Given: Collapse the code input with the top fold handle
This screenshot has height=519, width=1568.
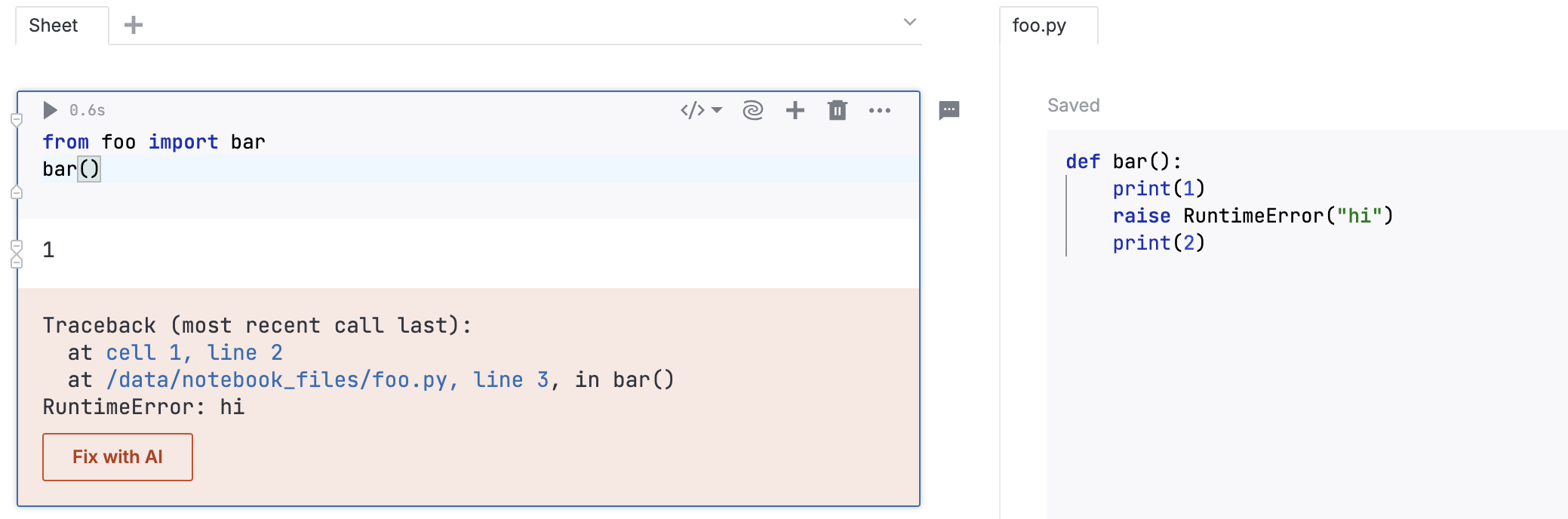Looking at the screenshot, I should (x=17, y=119).
